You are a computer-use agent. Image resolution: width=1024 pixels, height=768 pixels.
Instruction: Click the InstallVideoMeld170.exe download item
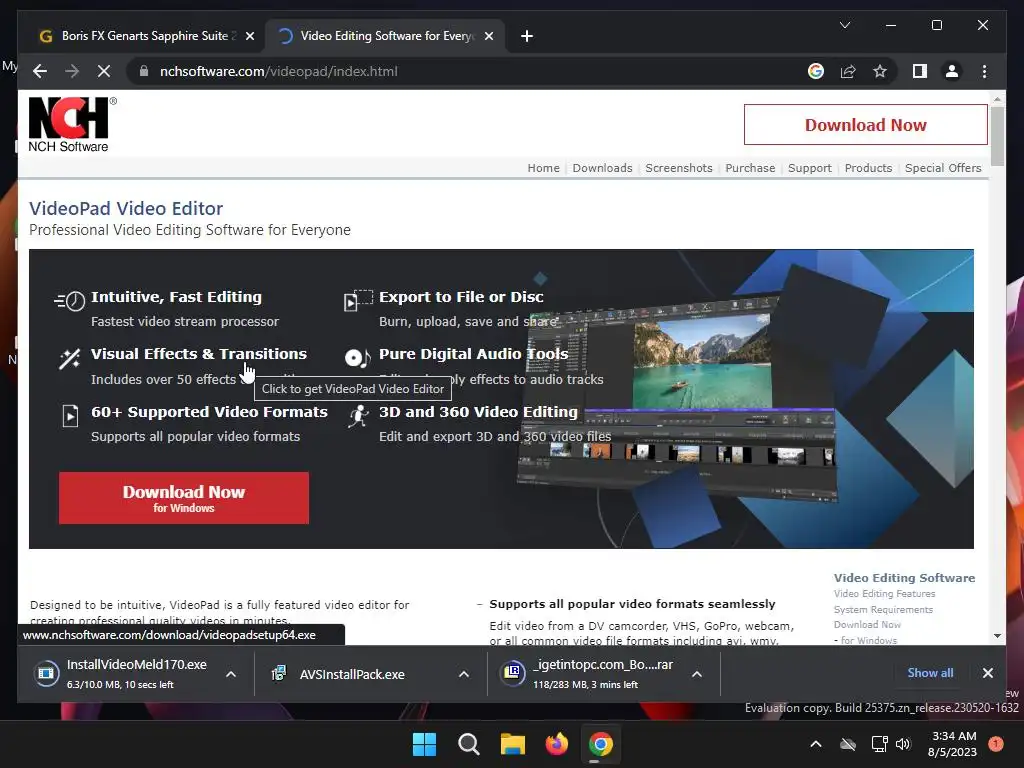point(121,673)
